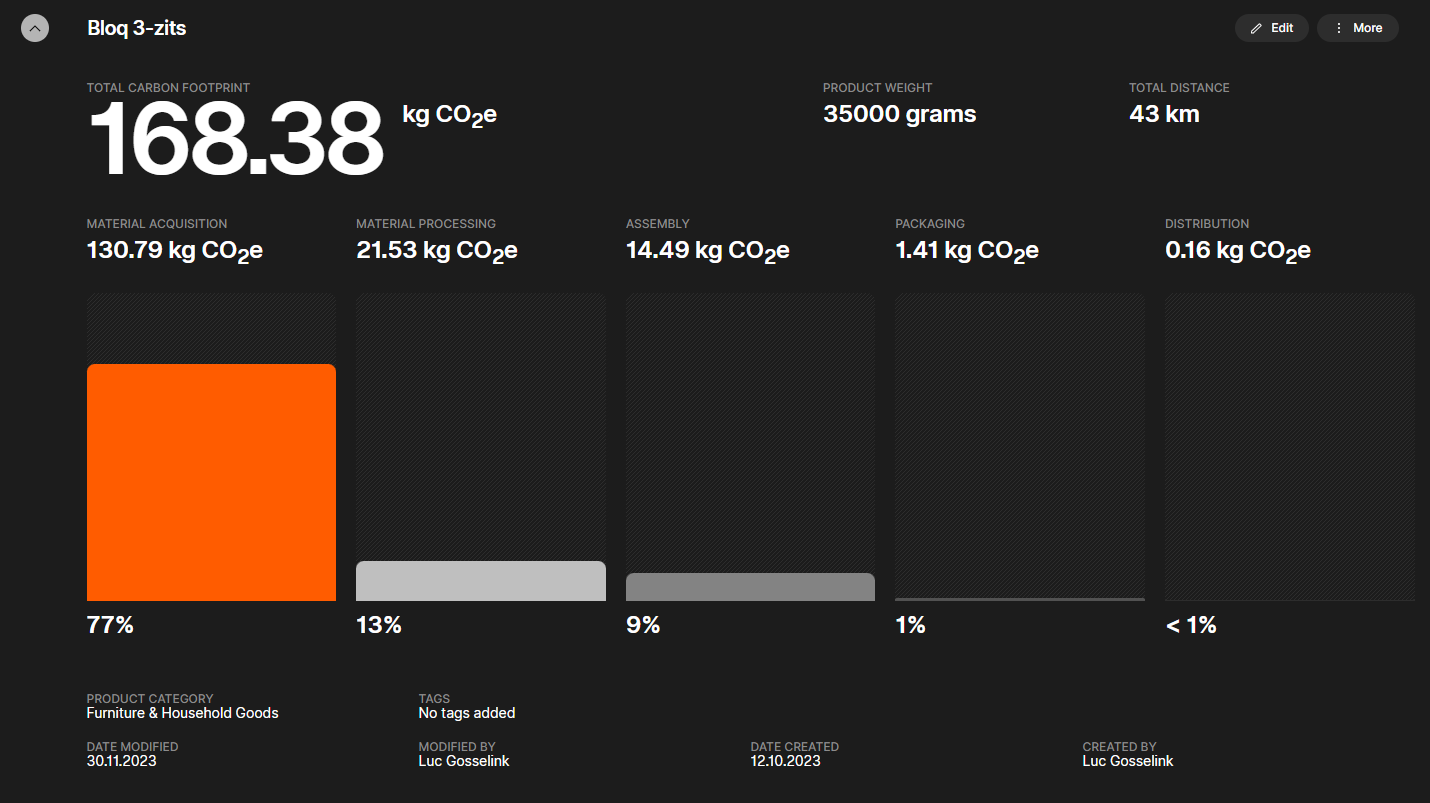Open the More options menu

pos(1357,28)
